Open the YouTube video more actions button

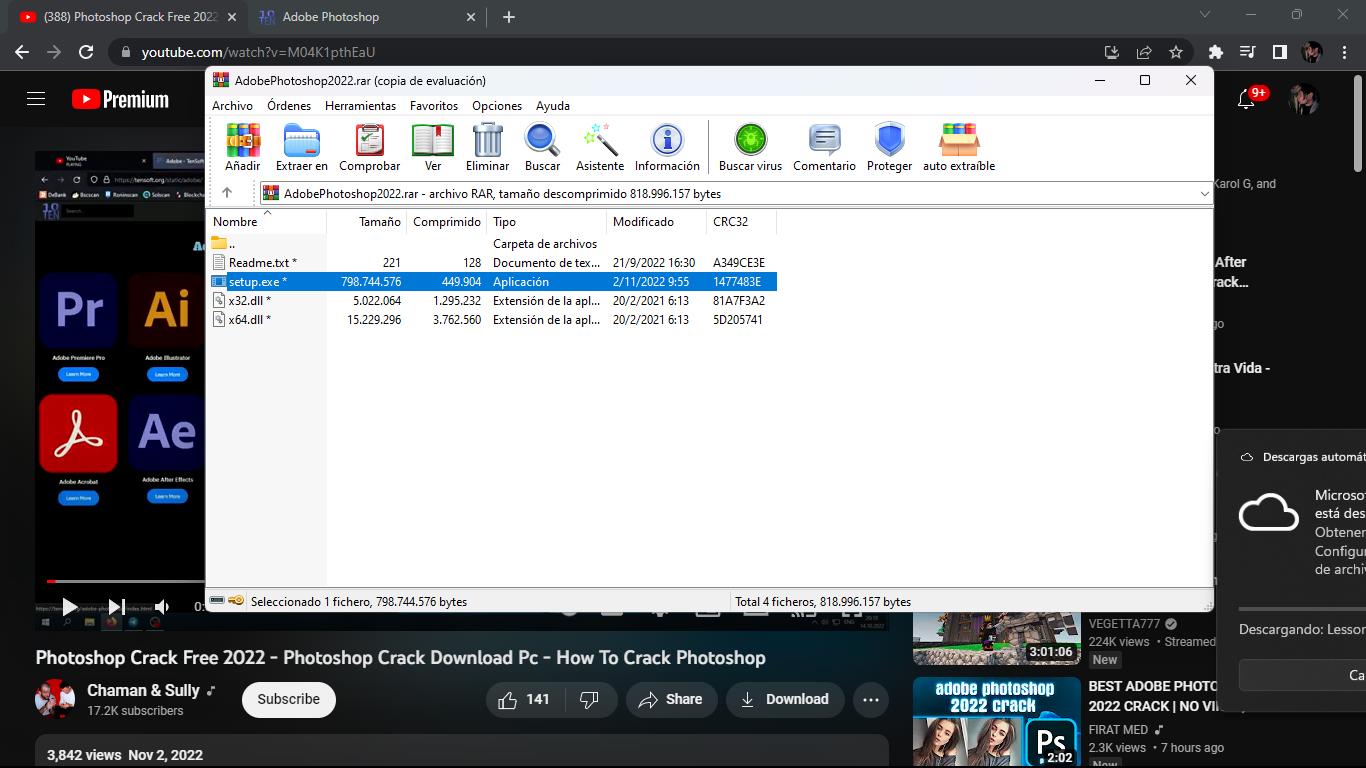click(871, 700)
